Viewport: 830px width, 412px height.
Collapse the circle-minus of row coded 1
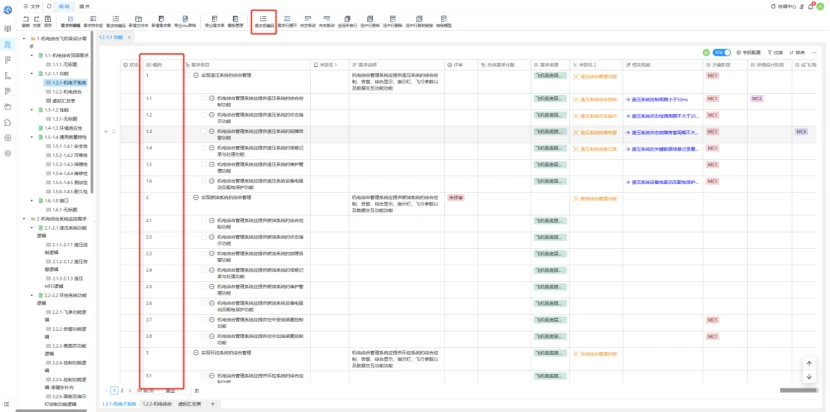(195, 75)
